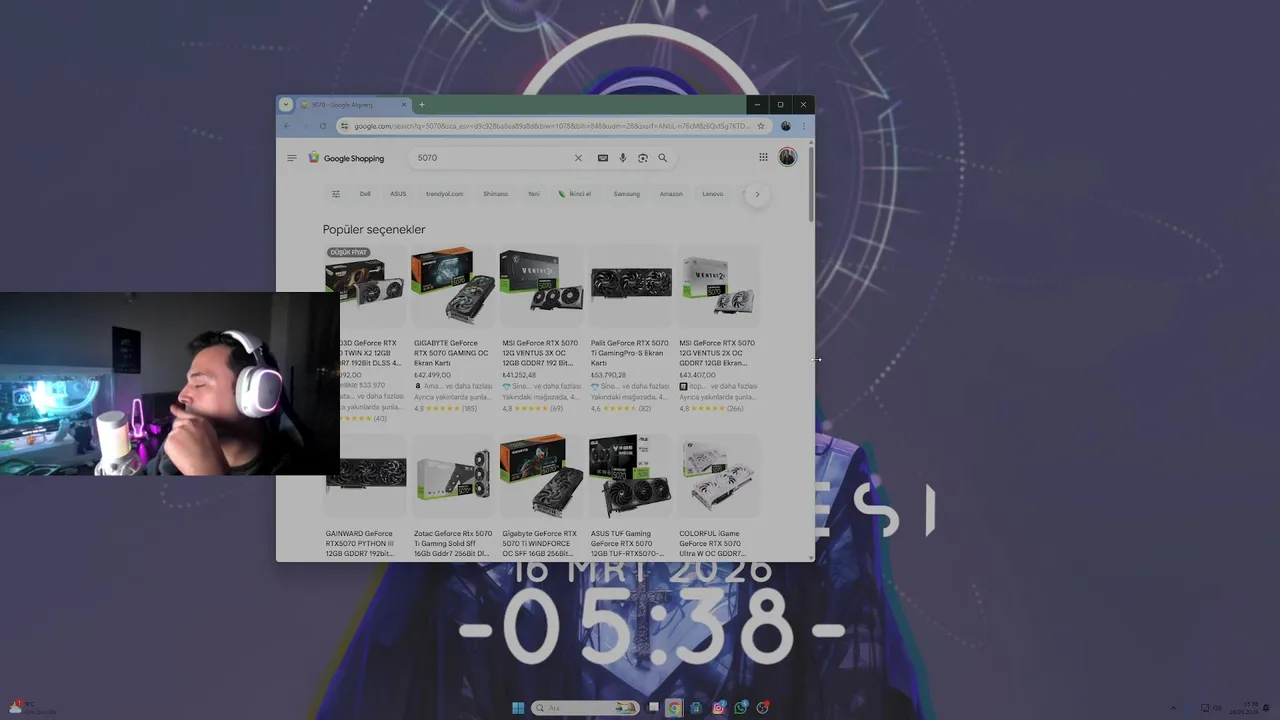Open Chrome profile icon in toolbar

click(x=785, y=126)
